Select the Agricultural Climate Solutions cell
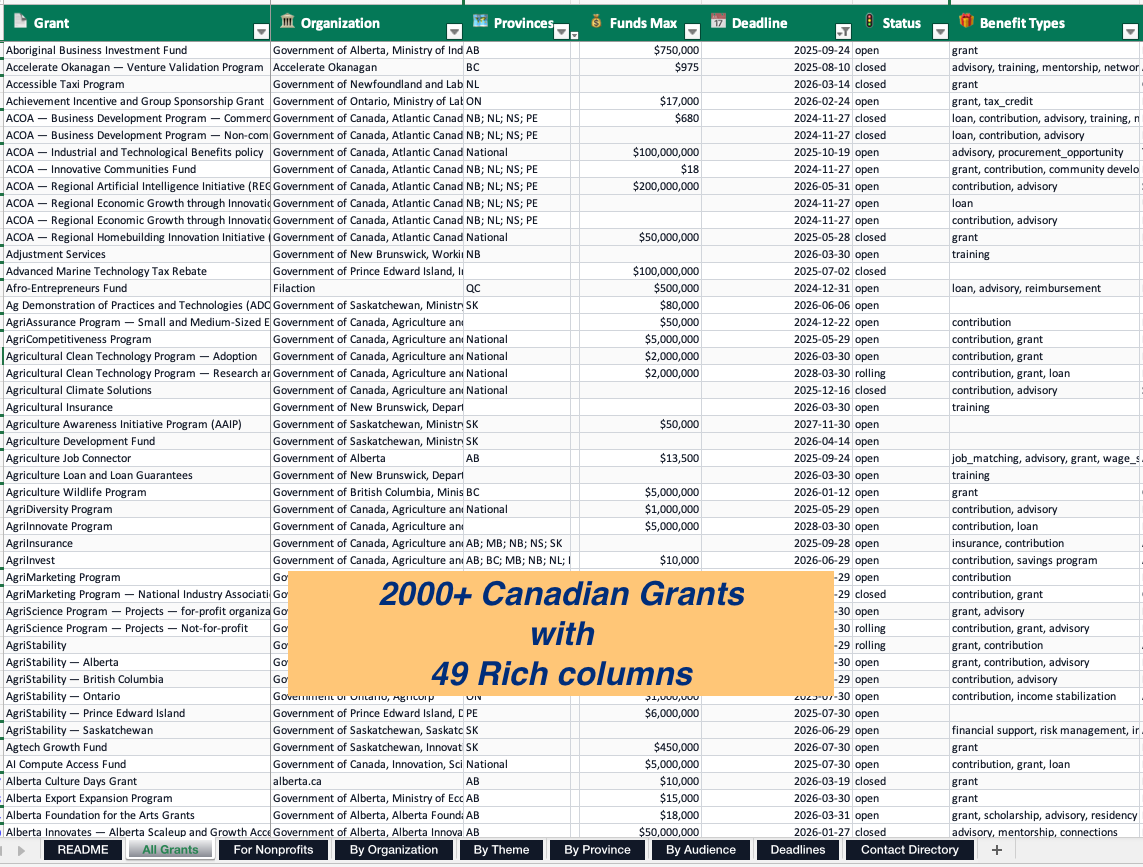The width and height of the screenshot is (1143, 867). pos(137,391)
